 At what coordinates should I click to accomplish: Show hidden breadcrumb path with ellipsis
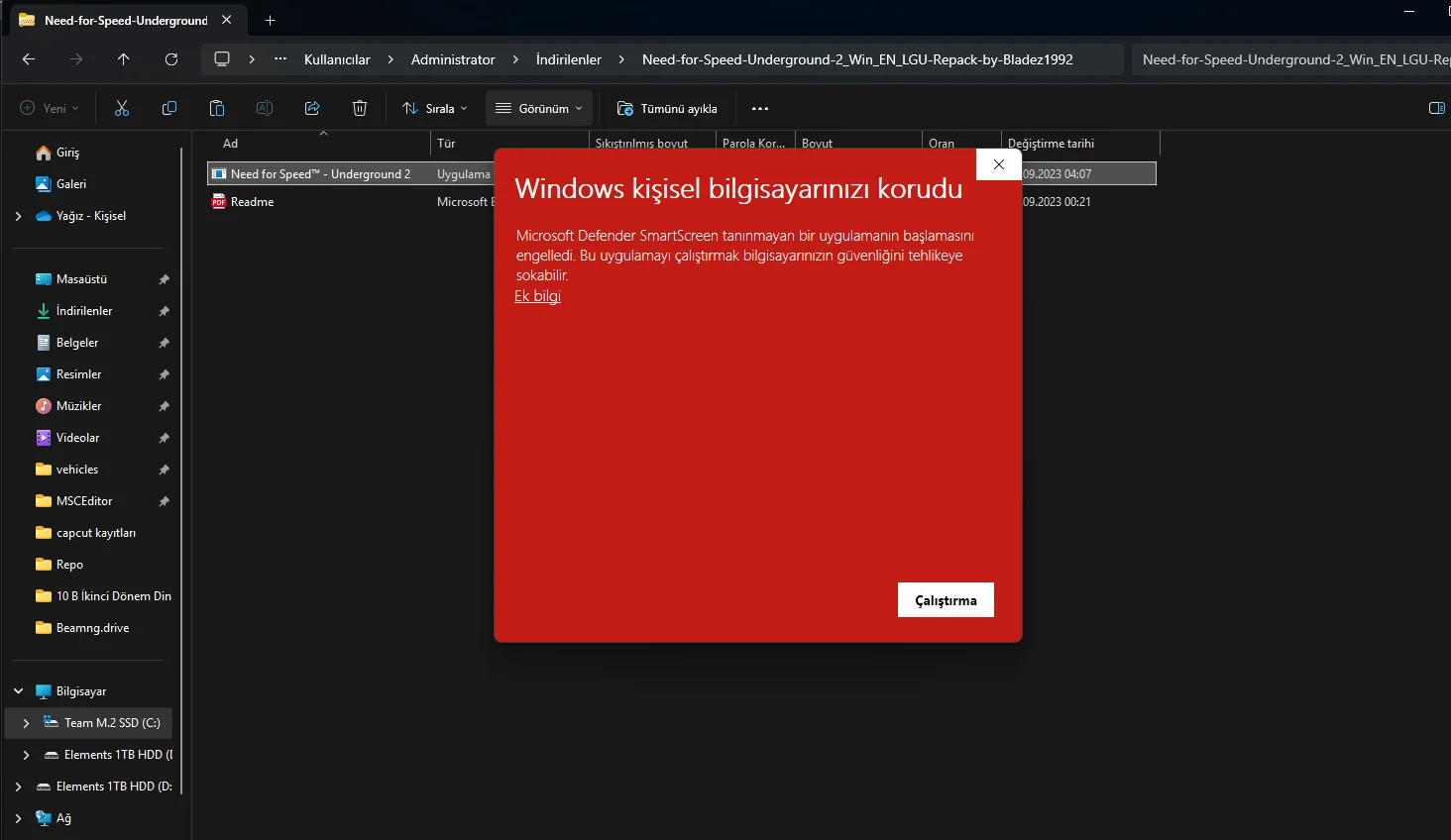(281, 59)
